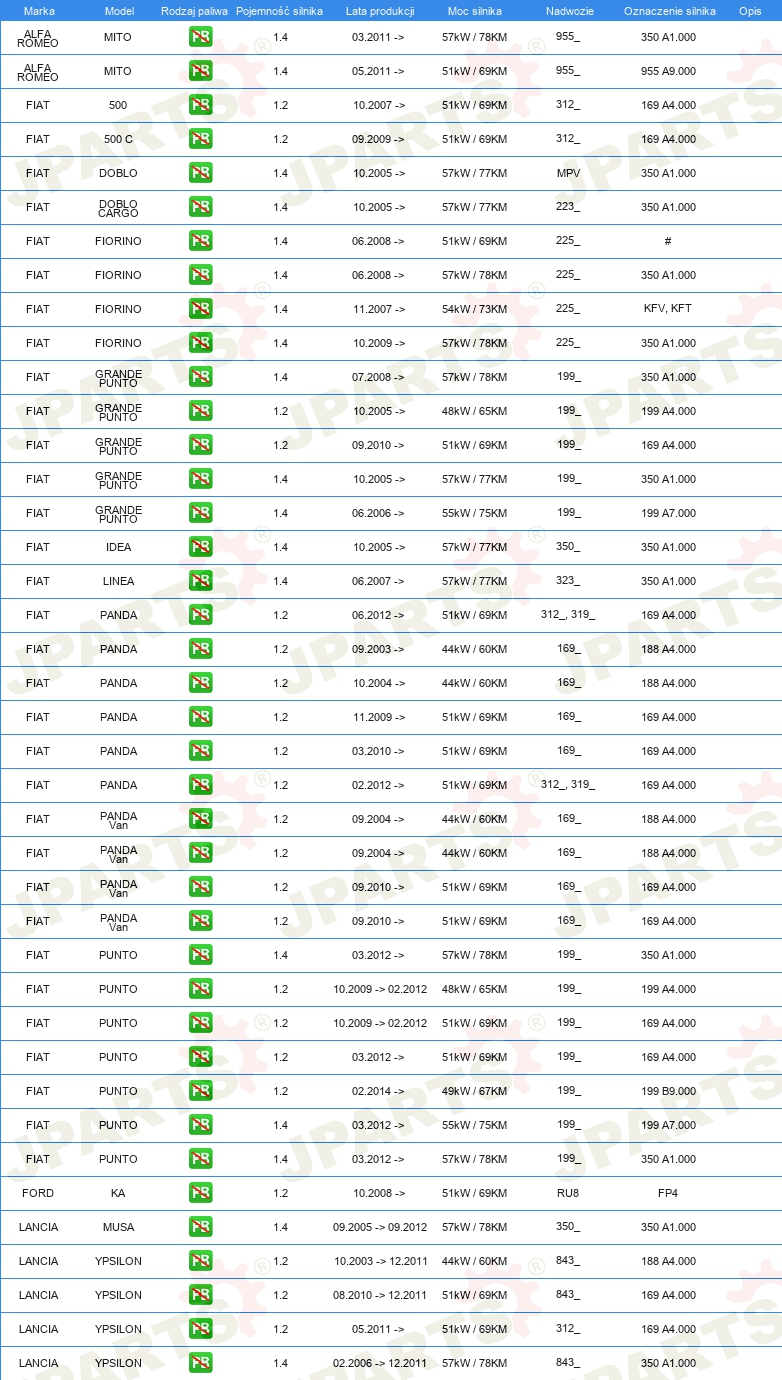Click the 11.2007 -> production date cell
This screenshot has height=1380, width=782.
click(x=378, y=309)
